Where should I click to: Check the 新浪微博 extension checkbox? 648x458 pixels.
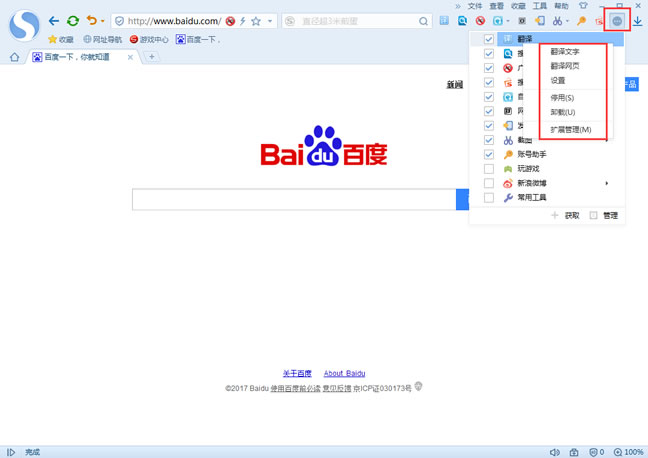[x=488, y=184]
